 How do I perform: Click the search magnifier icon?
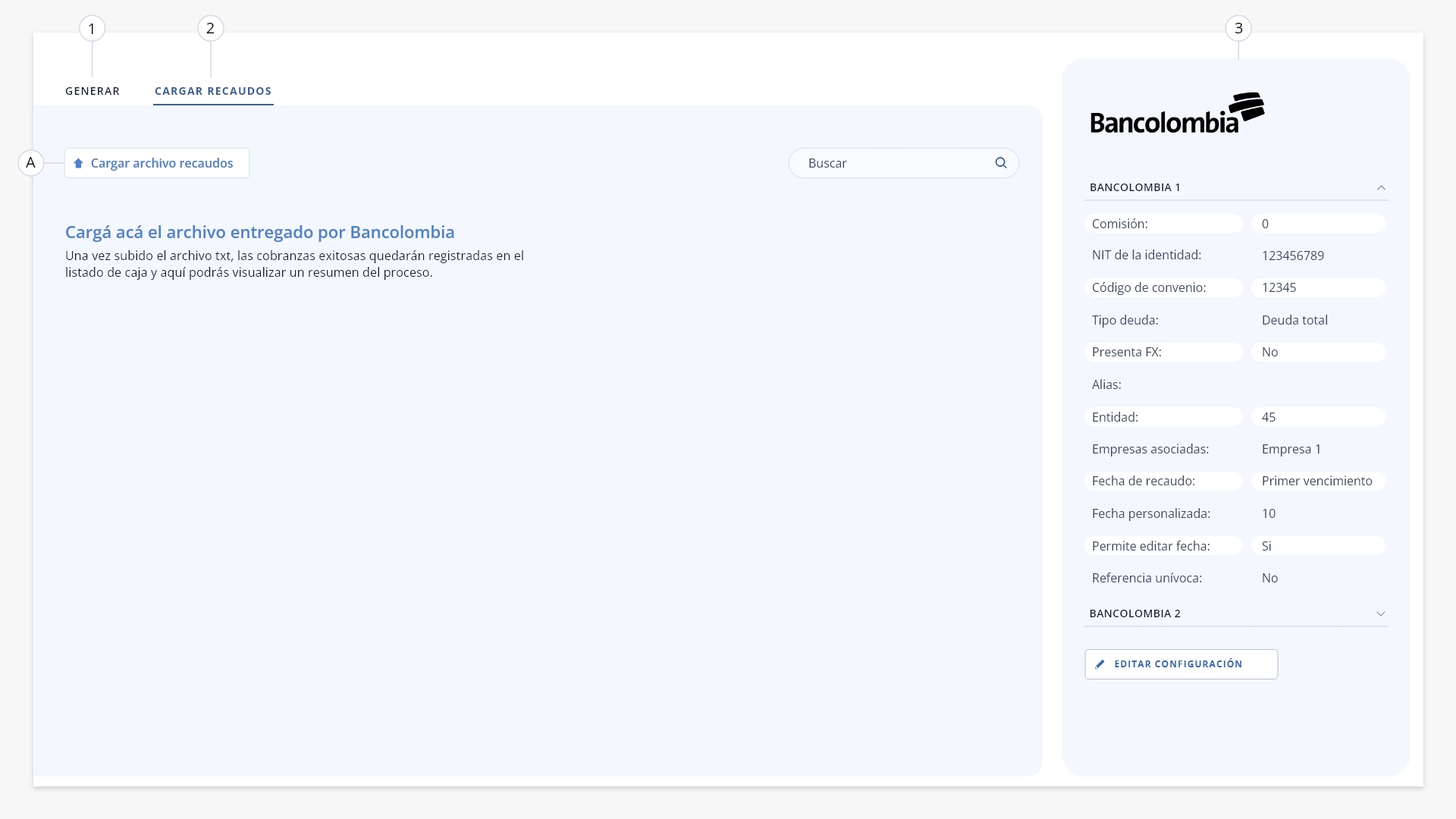[x=1001, y=163]
